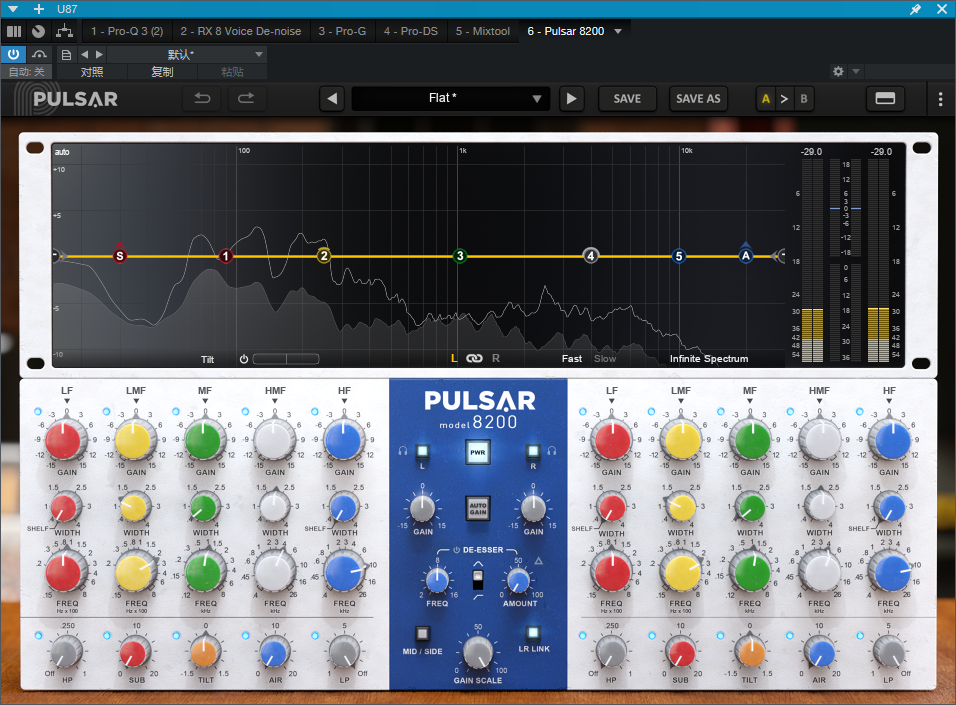Click the Tilt slider bar
This screenshot has width=956, height=705.
point(286,359)
